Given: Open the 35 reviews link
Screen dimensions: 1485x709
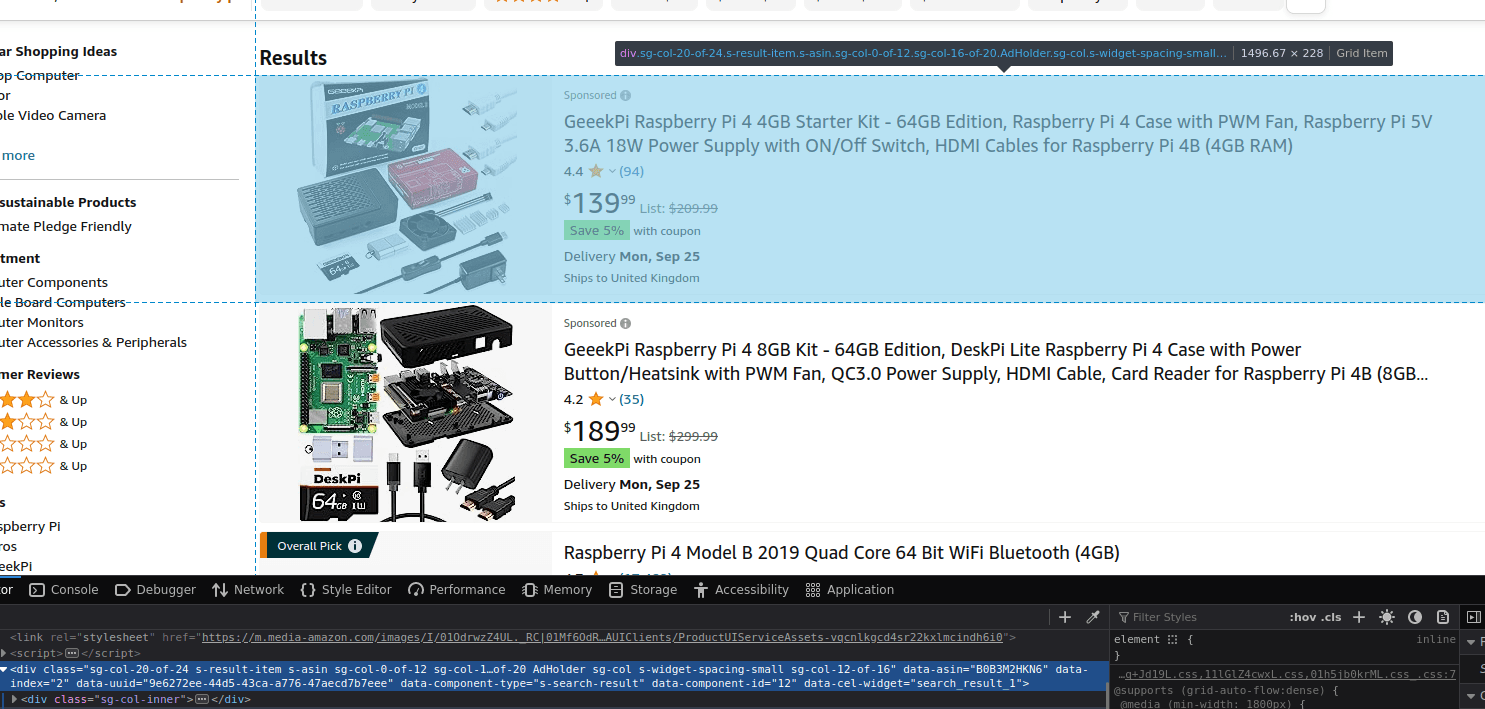Looking at the screenshot, I should 631,399.
